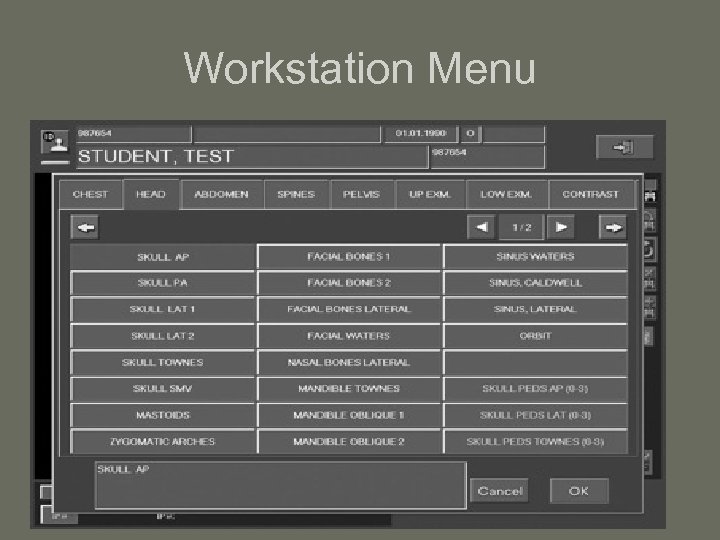Click the STUDENT, TEST patient name field
720x540 pixels.
tap(252, 157)
